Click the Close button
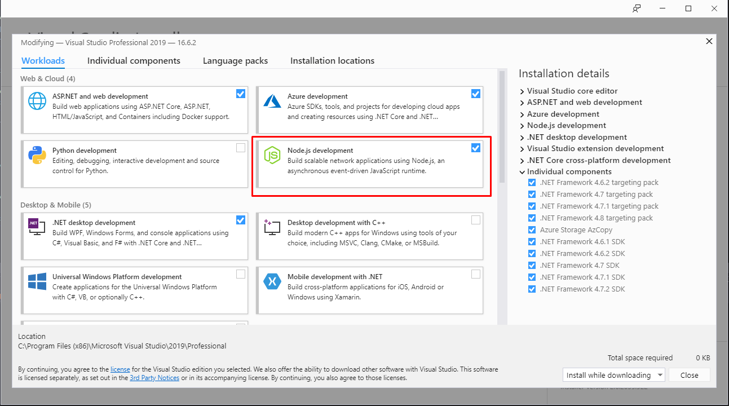 [689, 375]
